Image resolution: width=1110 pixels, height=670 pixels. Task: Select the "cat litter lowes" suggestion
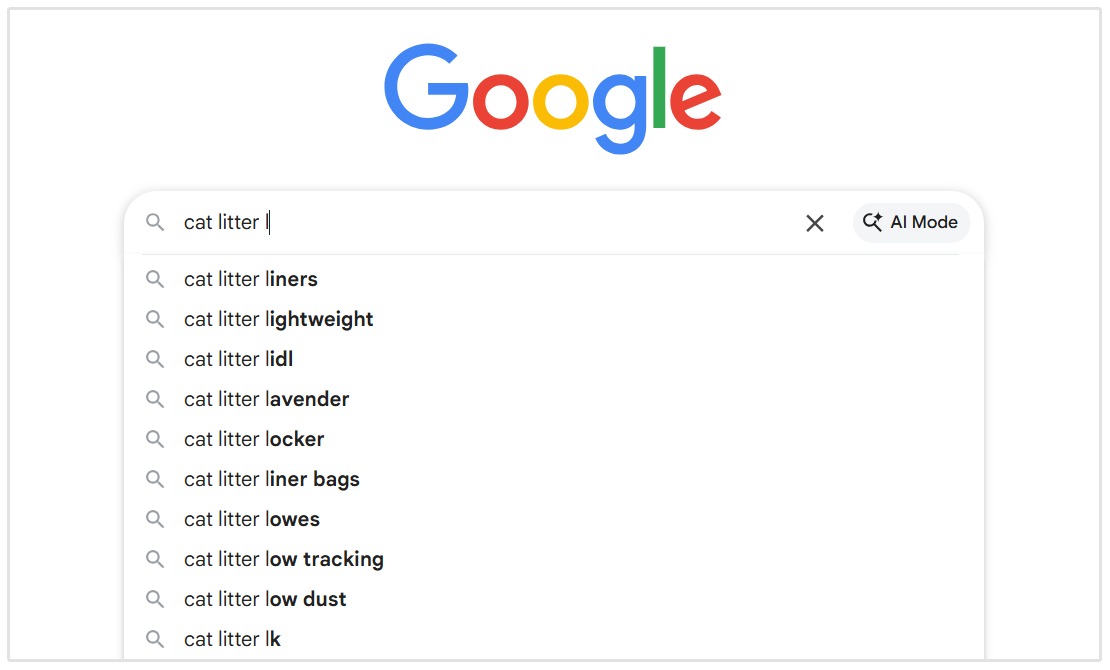click(x=251, y=519)
